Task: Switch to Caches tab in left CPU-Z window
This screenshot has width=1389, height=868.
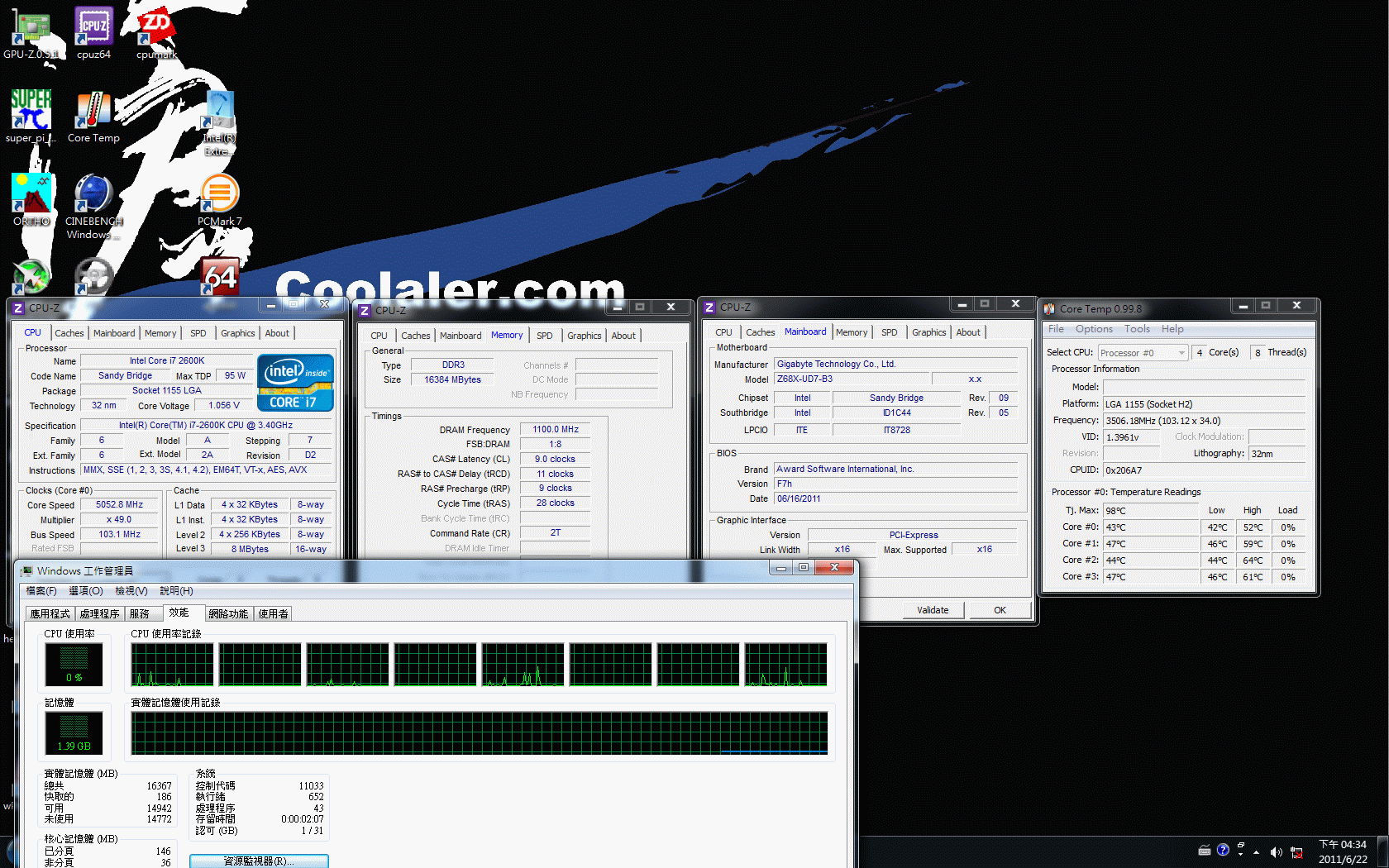Action: pos(69,333)
